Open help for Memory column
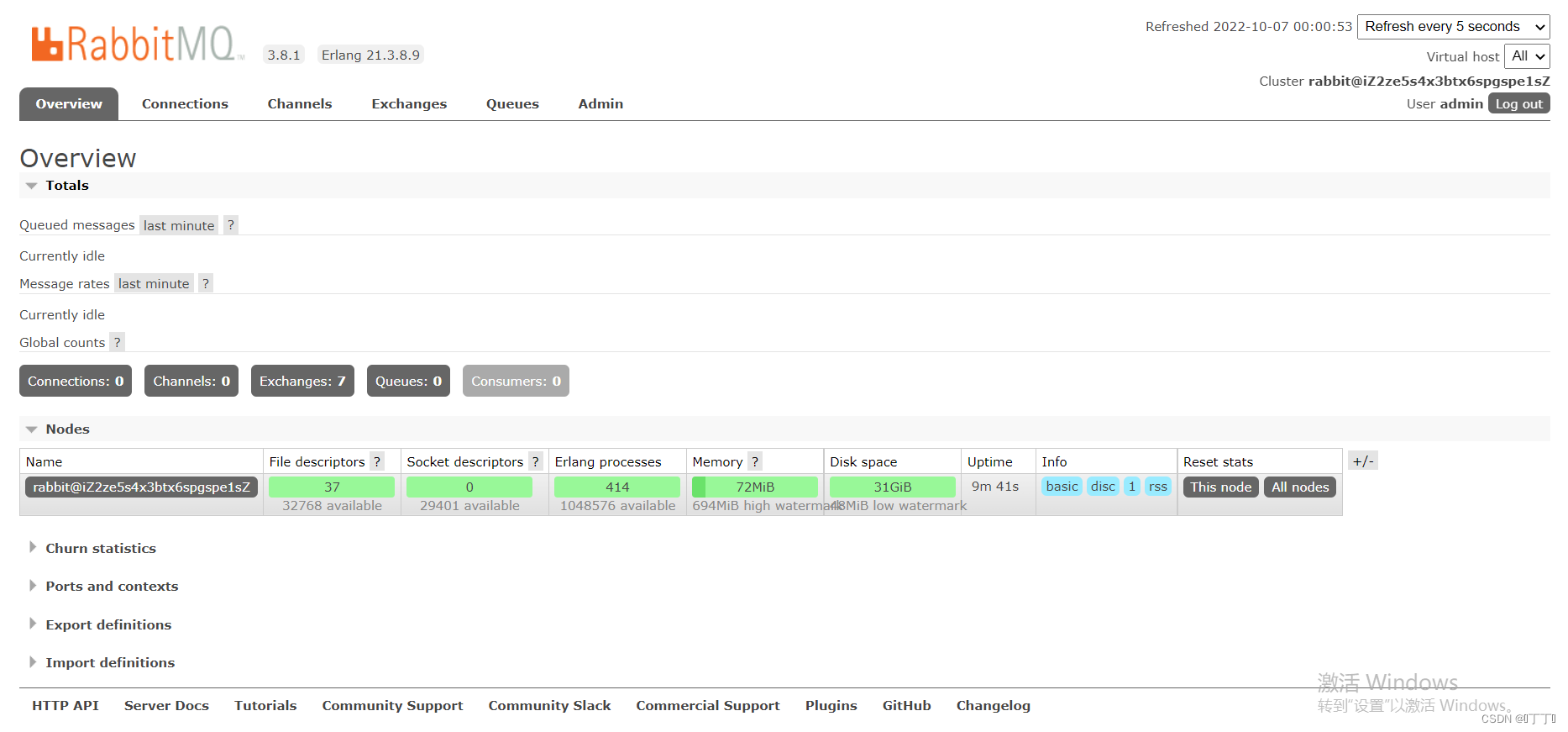Screen dimensions: 1568x732 (x=755, y=461)
